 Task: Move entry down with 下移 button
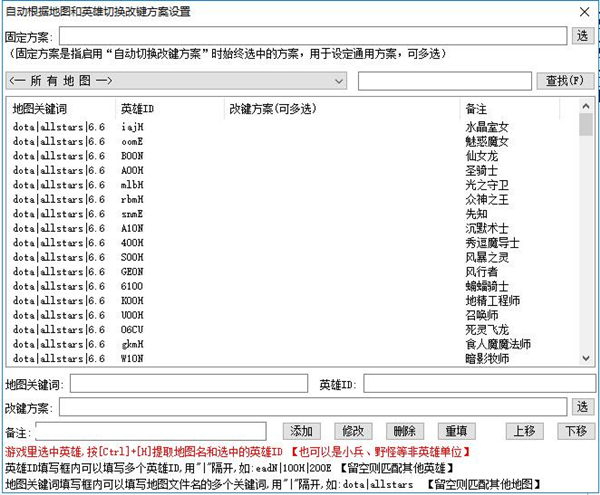[x=574, y=431]
